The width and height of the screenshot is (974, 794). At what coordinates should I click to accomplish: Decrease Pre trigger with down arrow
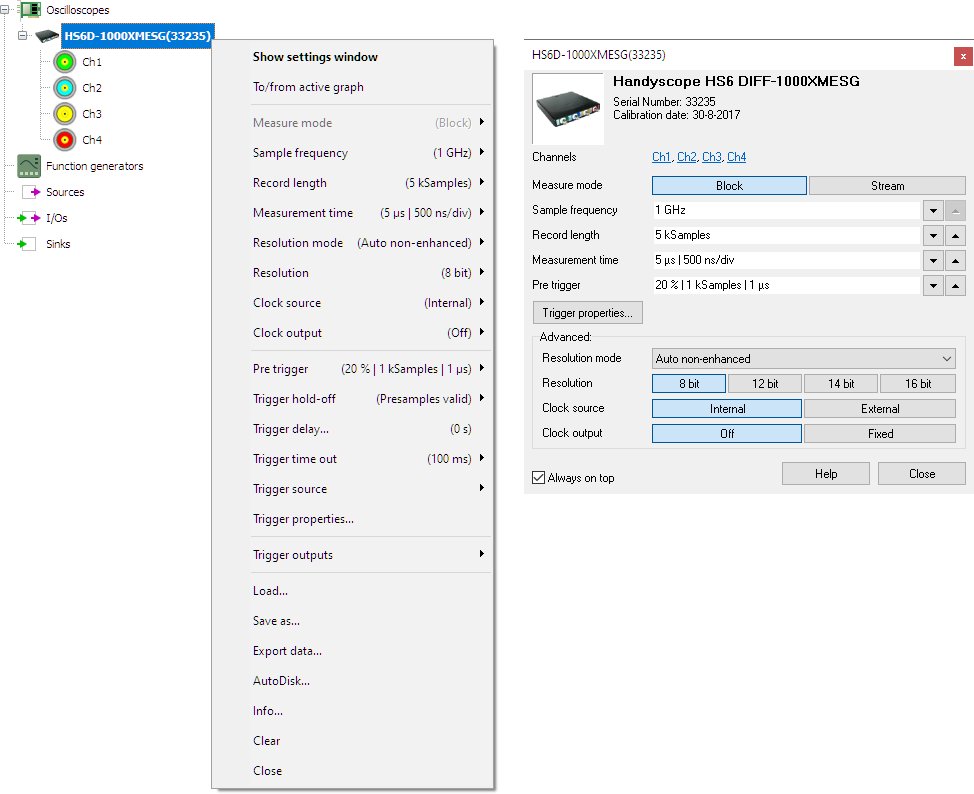point(933,285)
